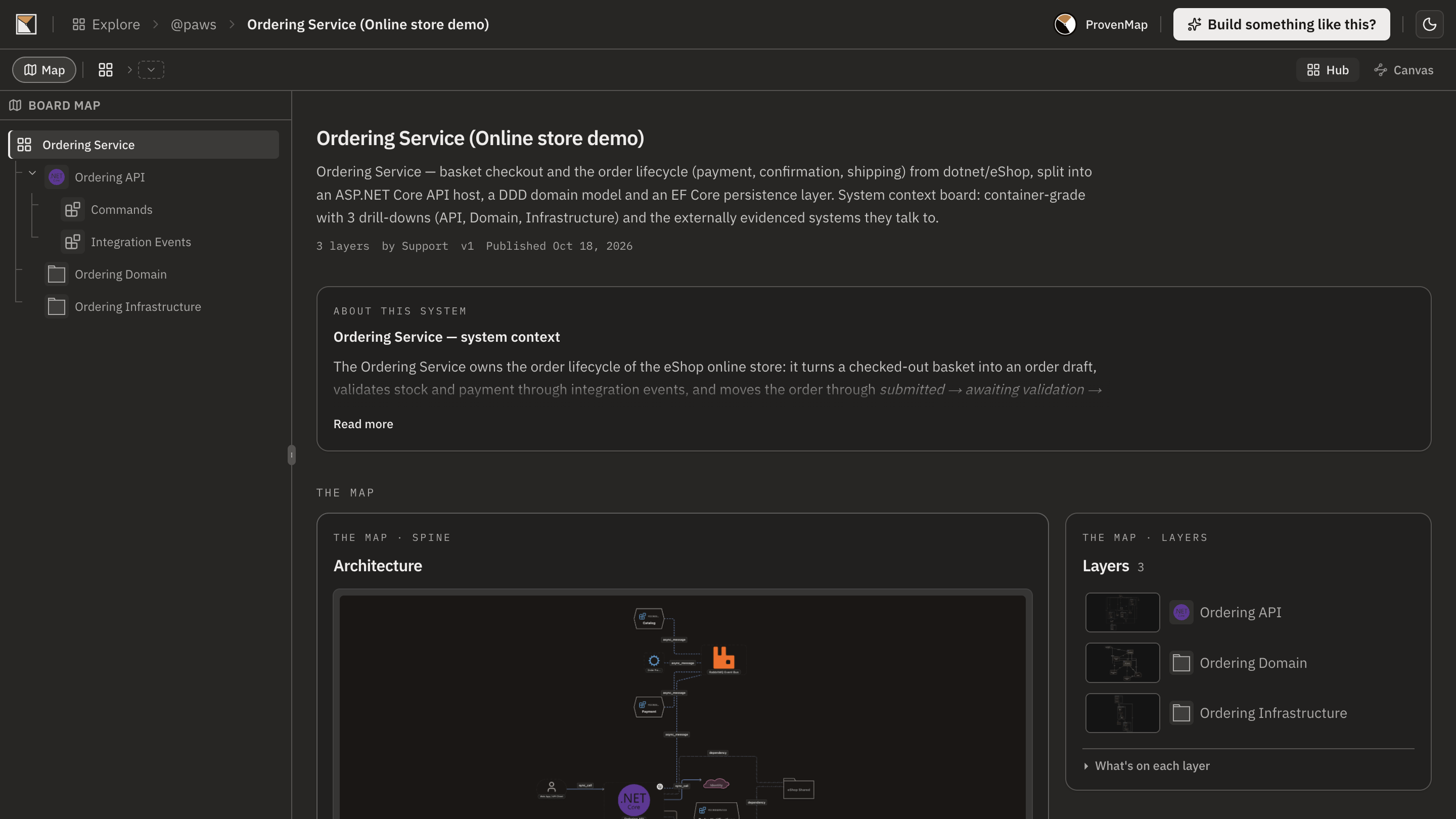
Task: Click .NET icon next to Ordering API layer
Action: click(1181, 612)
